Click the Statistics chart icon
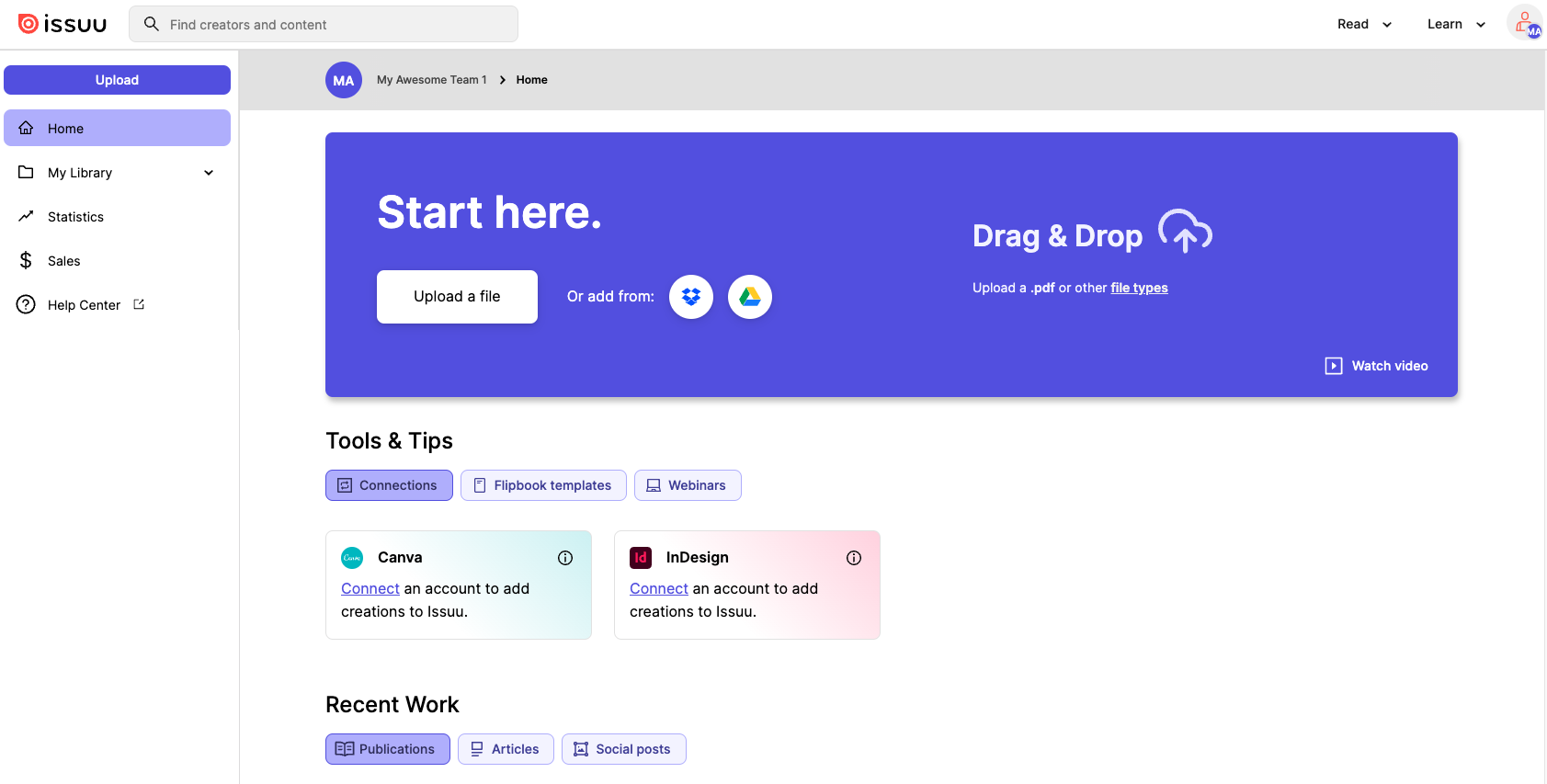Screen dimensions: 1547x784 26,217
